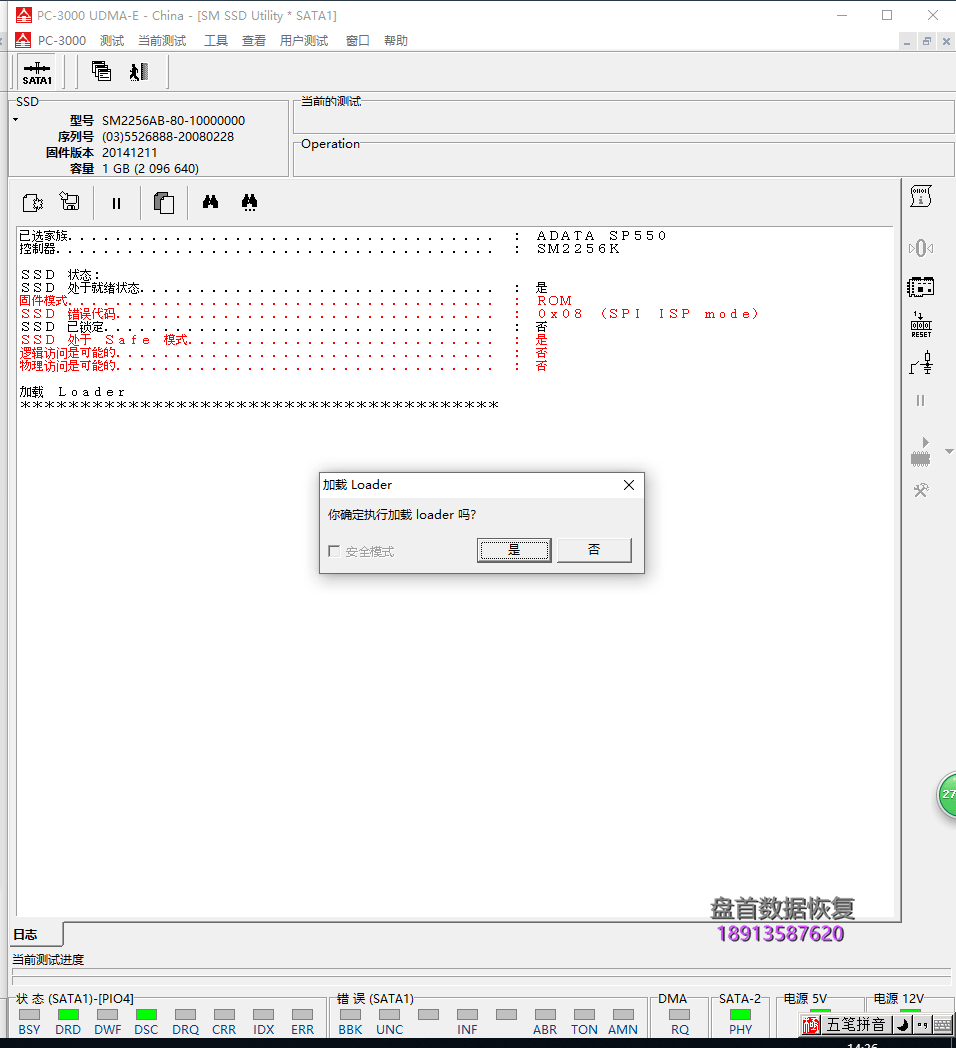
Task: Click the binoculars find-next icon with dots
Action: coord(249,202)
